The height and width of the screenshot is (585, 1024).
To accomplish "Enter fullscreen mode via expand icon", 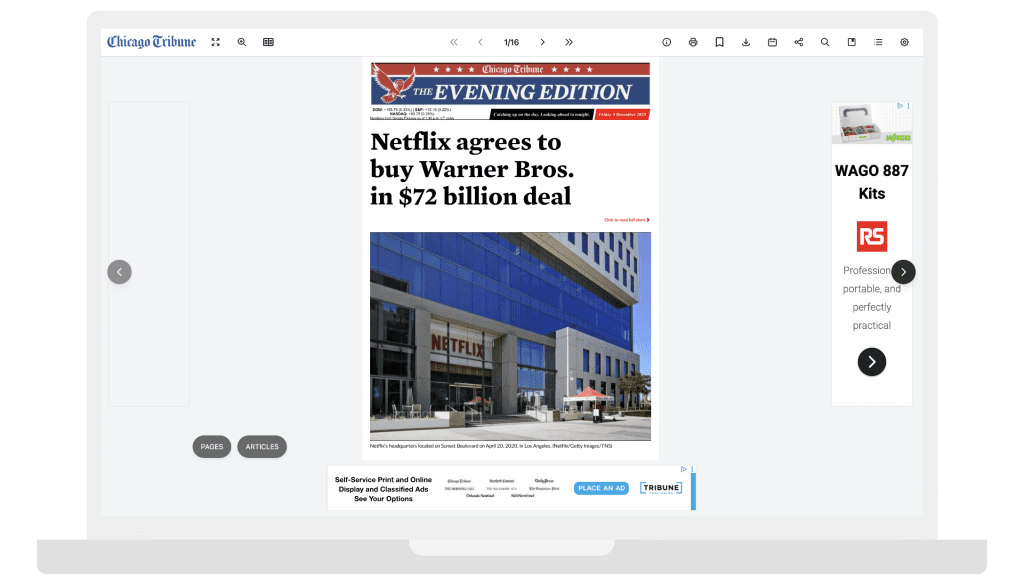I will tap(216, 42).
